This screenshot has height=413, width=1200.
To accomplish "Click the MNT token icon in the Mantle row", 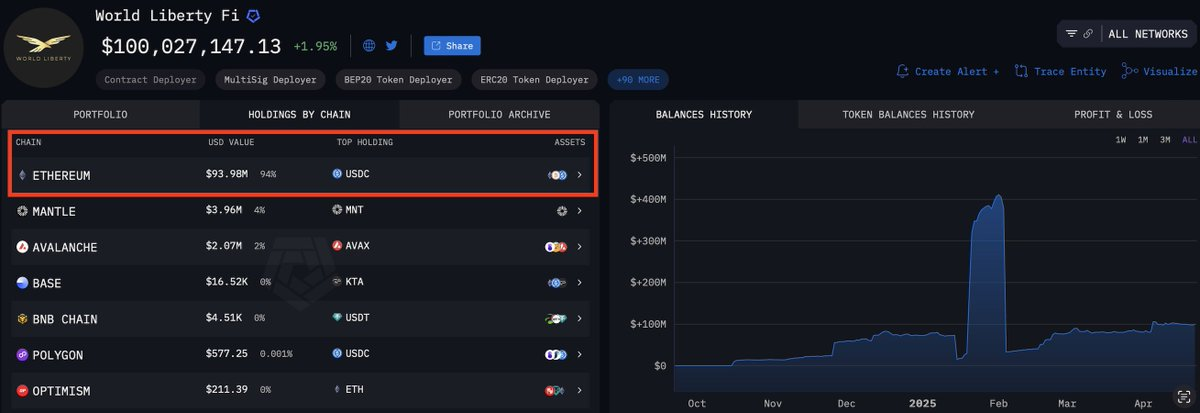I will point(337,211).
